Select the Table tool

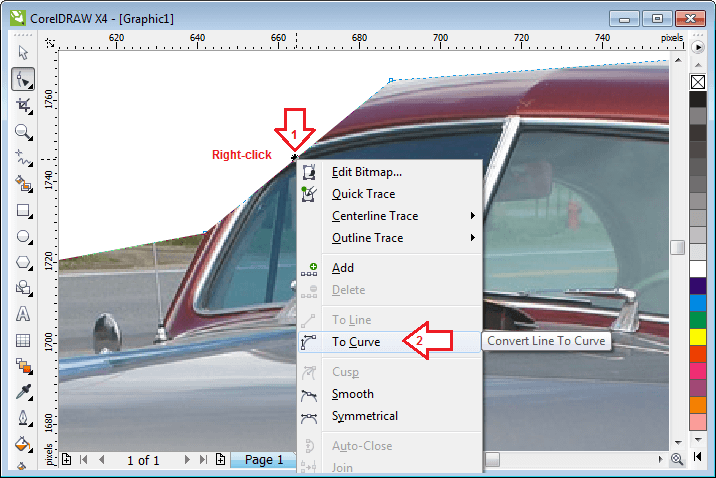pos(24,340)
